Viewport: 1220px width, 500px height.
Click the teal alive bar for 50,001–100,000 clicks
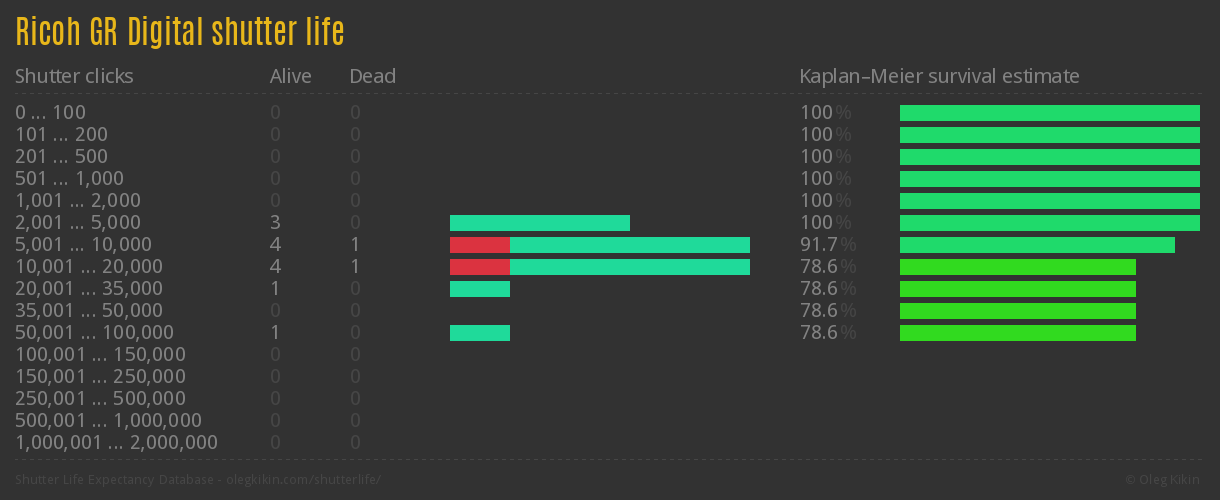click(480, 333)
